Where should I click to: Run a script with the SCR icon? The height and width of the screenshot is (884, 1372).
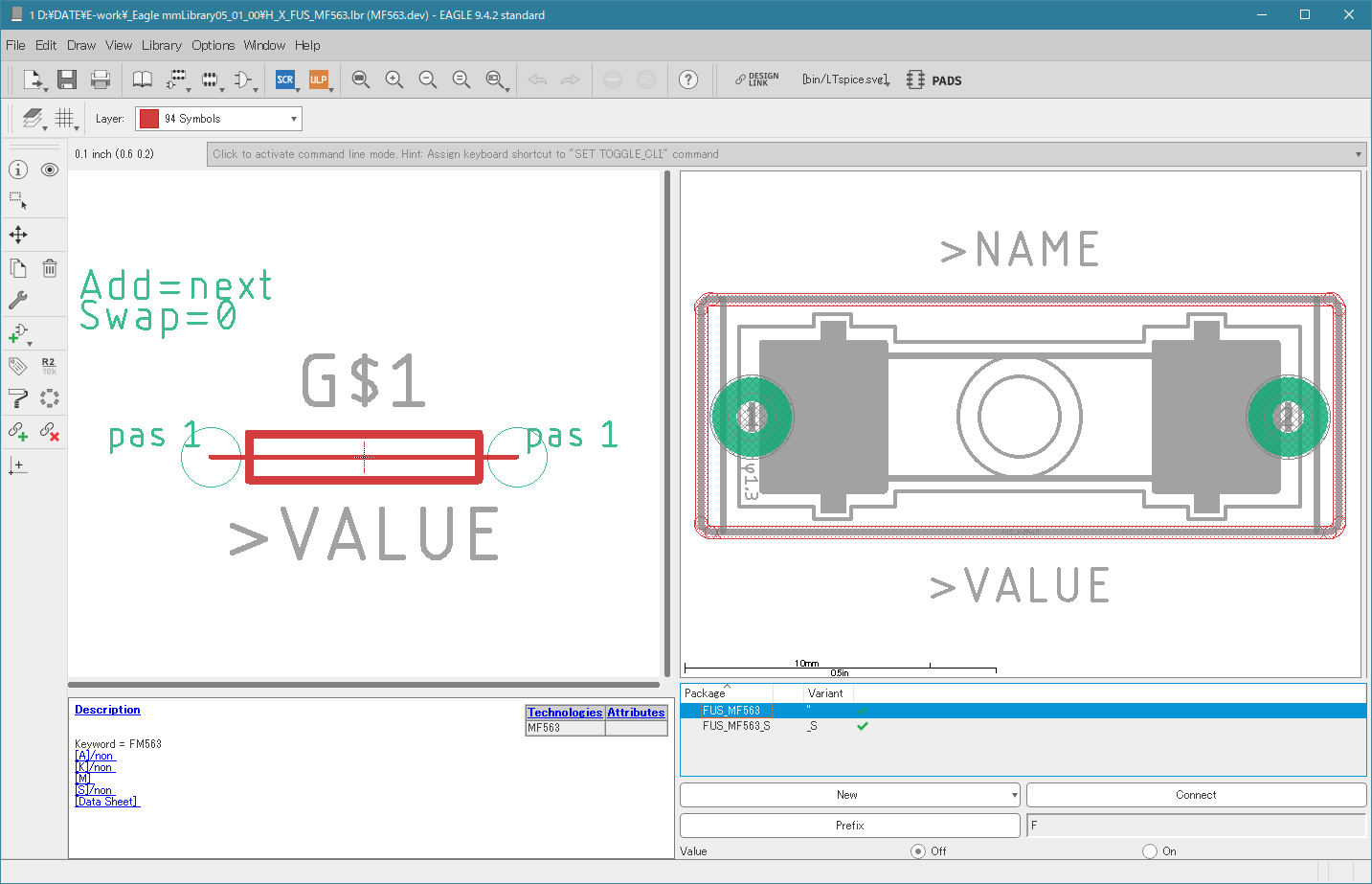[285, 79]
